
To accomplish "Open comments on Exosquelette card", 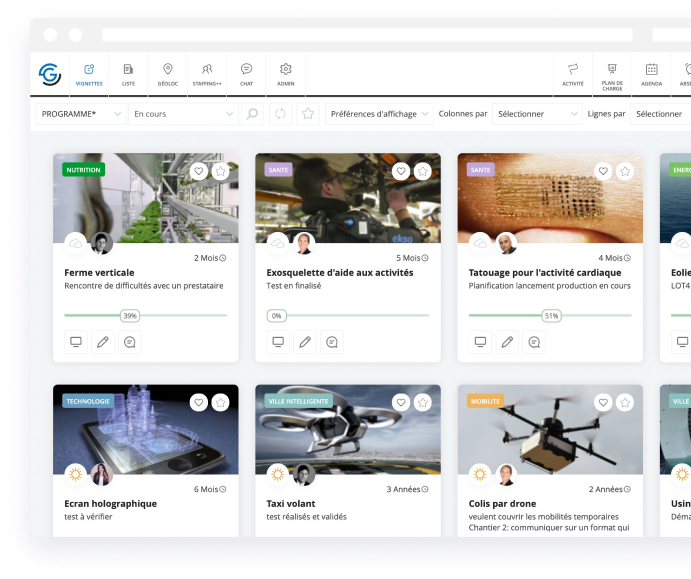I will (332, 342).
